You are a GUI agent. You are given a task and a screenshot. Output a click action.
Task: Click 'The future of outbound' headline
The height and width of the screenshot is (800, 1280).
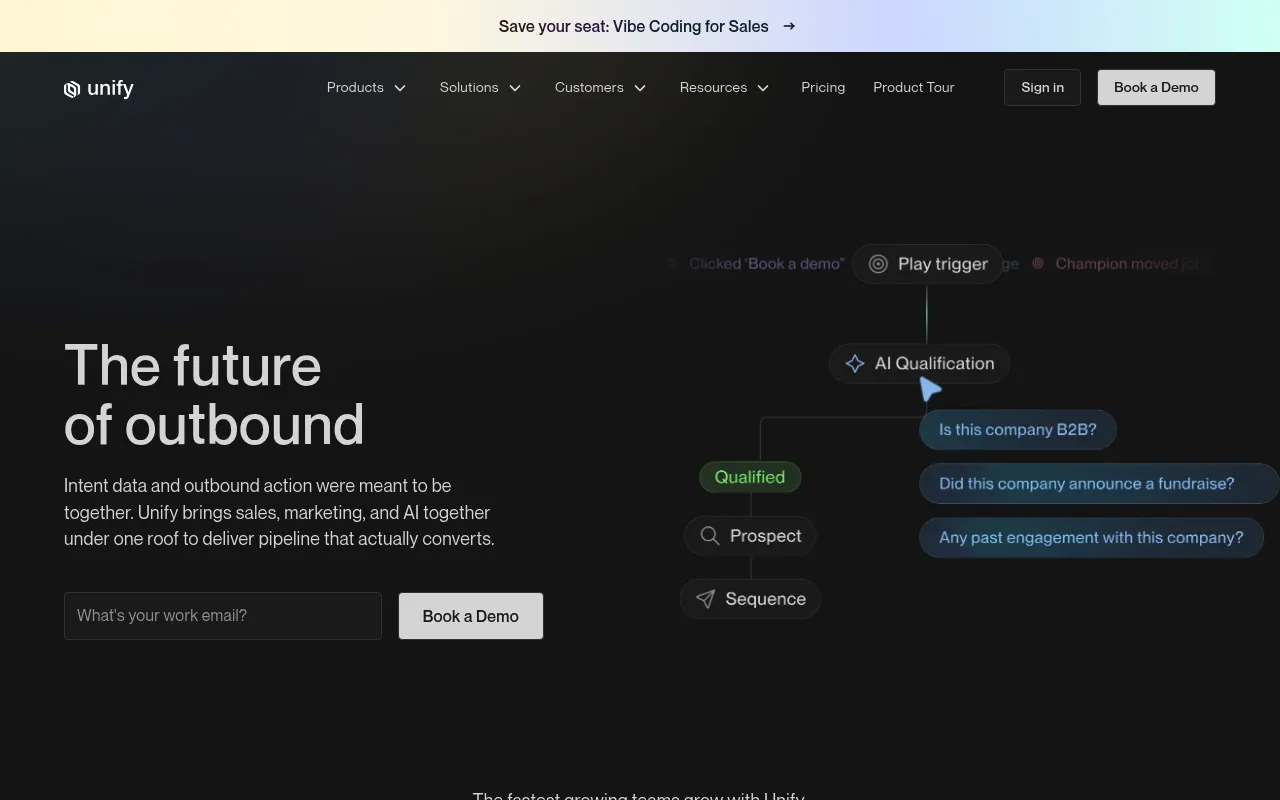tap(214, 395)
